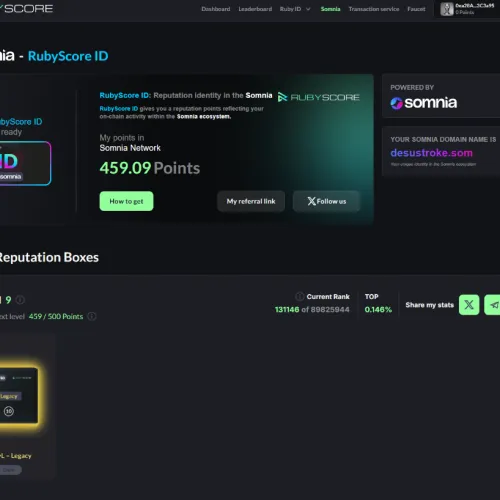Viewport: 500px width, 500px height.
Task: Click the Somnia logo in Powered By card
Action: tap(424, 103)
